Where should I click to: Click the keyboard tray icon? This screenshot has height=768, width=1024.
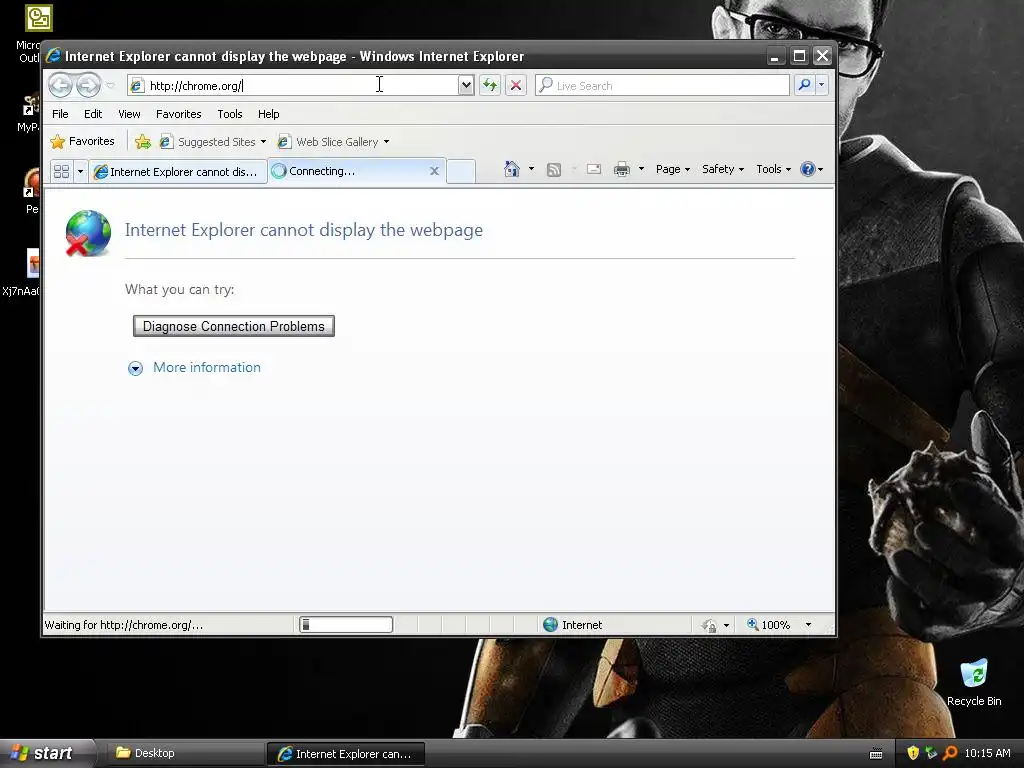tap(876, 754)
